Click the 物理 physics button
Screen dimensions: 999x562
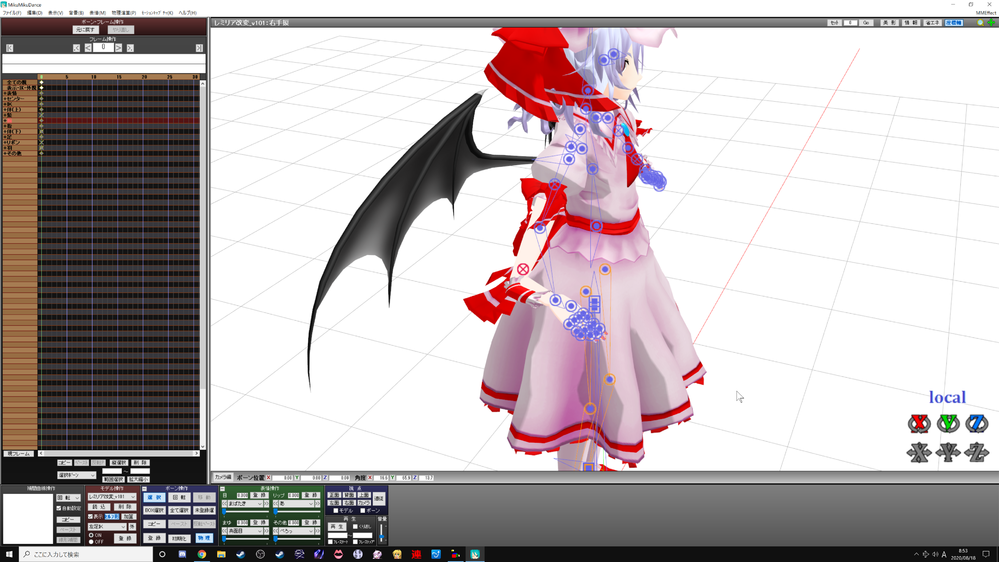coord(204,538)
